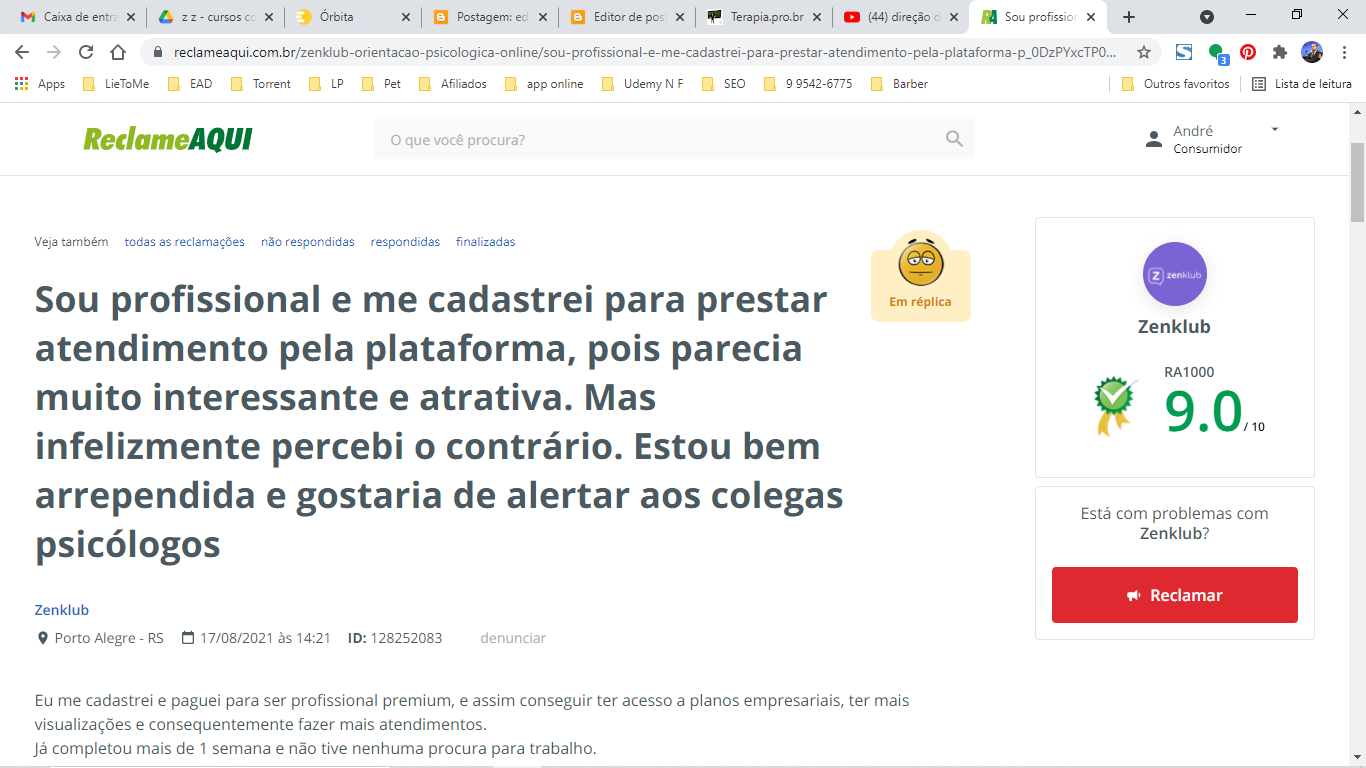The height and width of the screenshot is (768, 1366).
Task: Open the todas as reclamações link
Action: click(x=184, y=242)
